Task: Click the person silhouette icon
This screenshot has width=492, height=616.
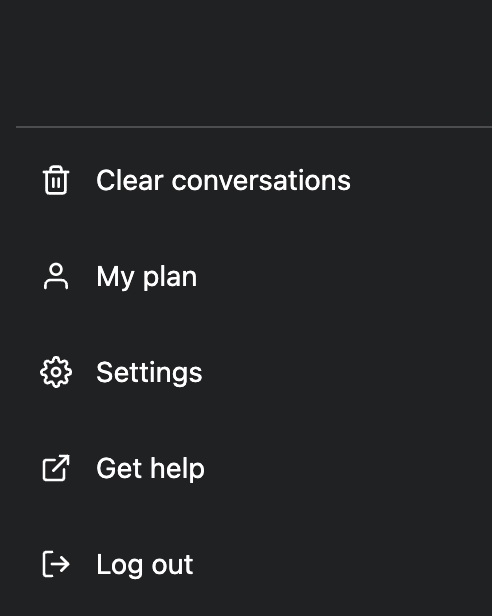Action: click(x=56, y=277)
